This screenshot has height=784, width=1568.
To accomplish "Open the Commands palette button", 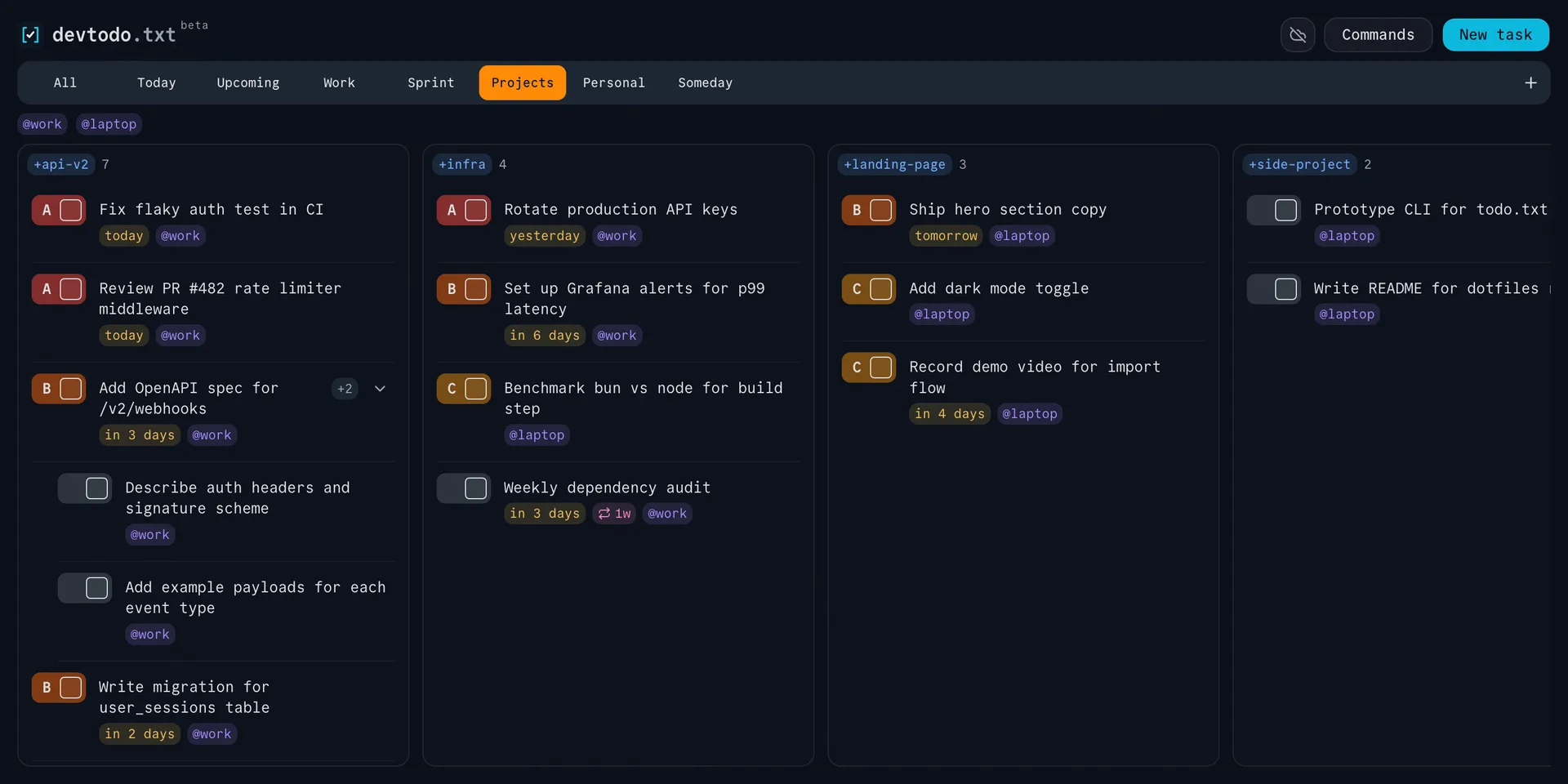I will 1378,35.
